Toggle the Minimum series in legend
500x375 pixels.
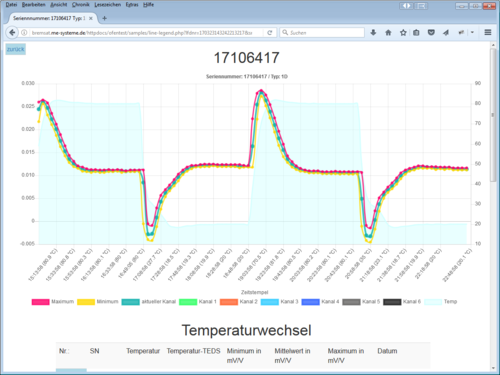(x=98, y=302)
